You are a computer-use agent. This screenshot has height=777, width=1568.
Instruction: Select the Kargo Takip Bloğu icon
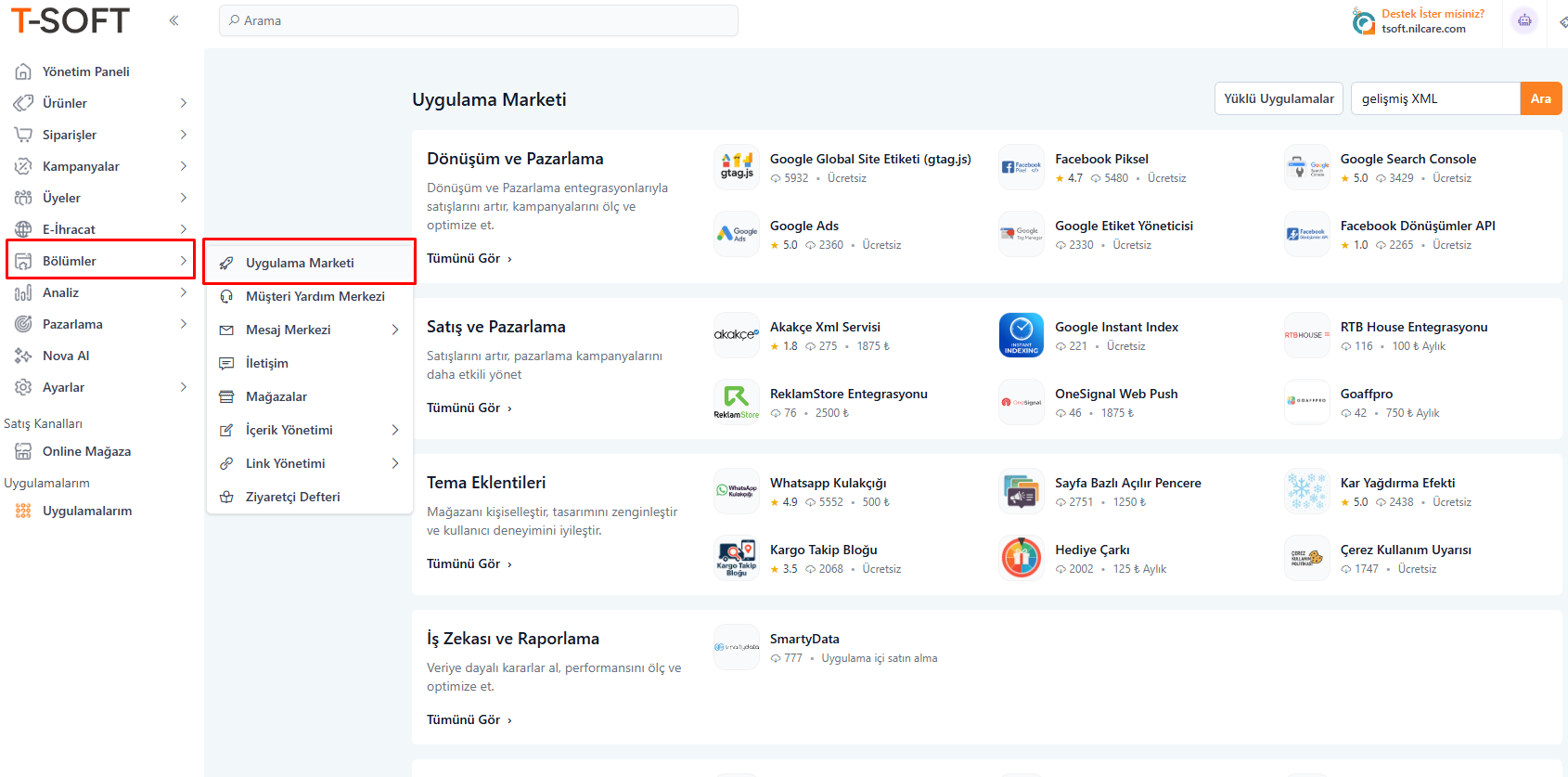737,558
